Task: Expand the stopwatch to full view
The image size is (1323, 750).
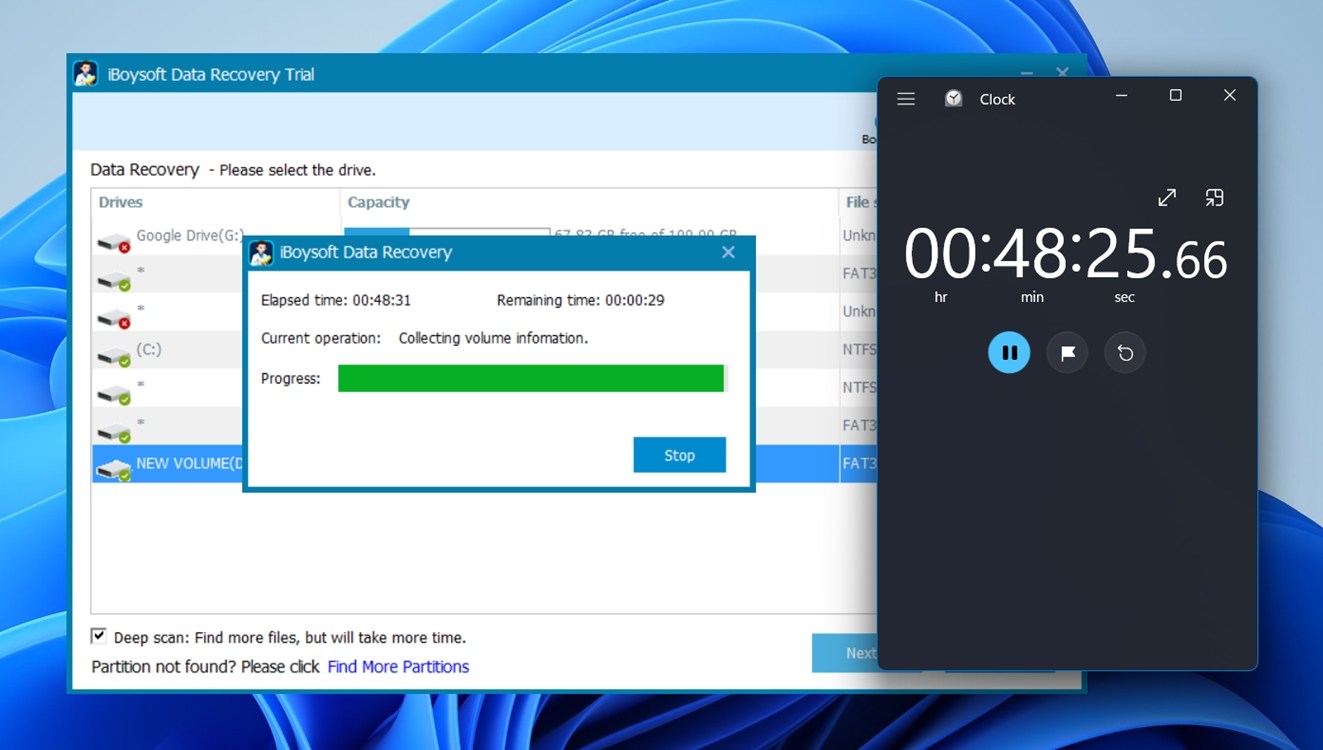Action: click(x=1167, y=198)
